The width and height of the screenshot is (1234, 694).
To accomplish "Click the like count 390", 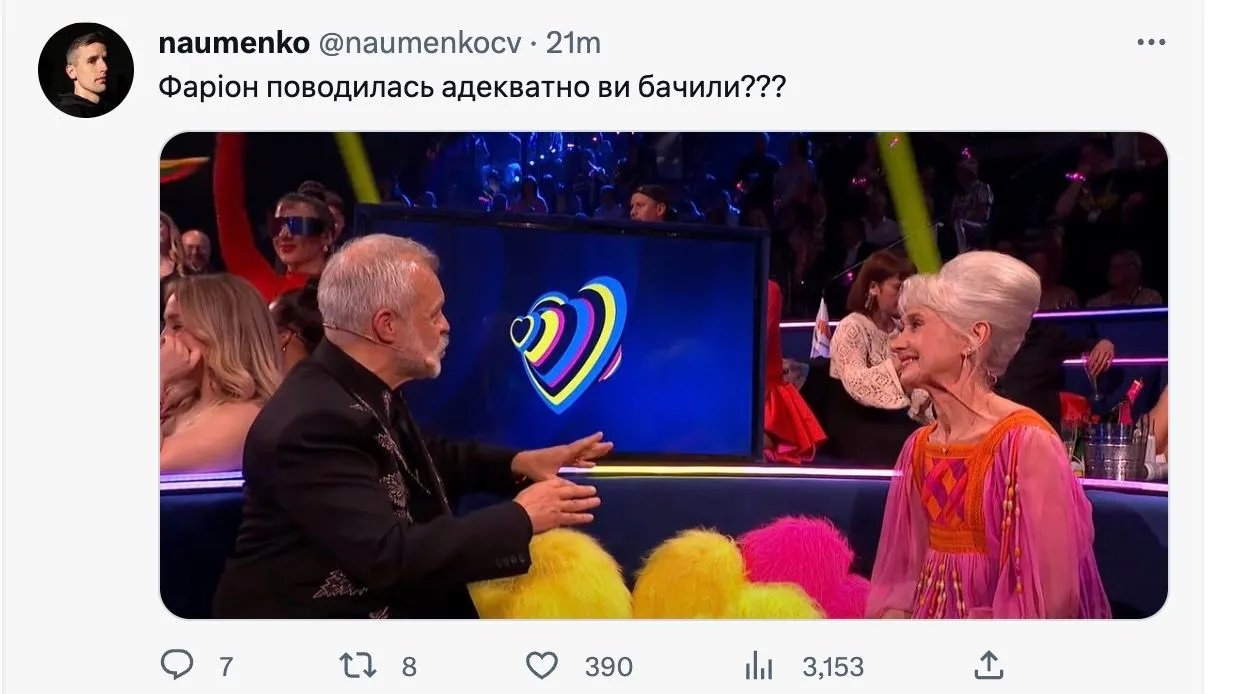I will tap(608, 667).
